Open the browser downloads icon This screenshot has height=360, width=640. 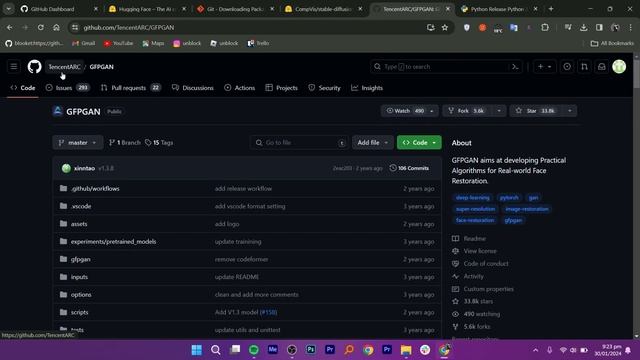pyautogui.click(x=584, y=27)
